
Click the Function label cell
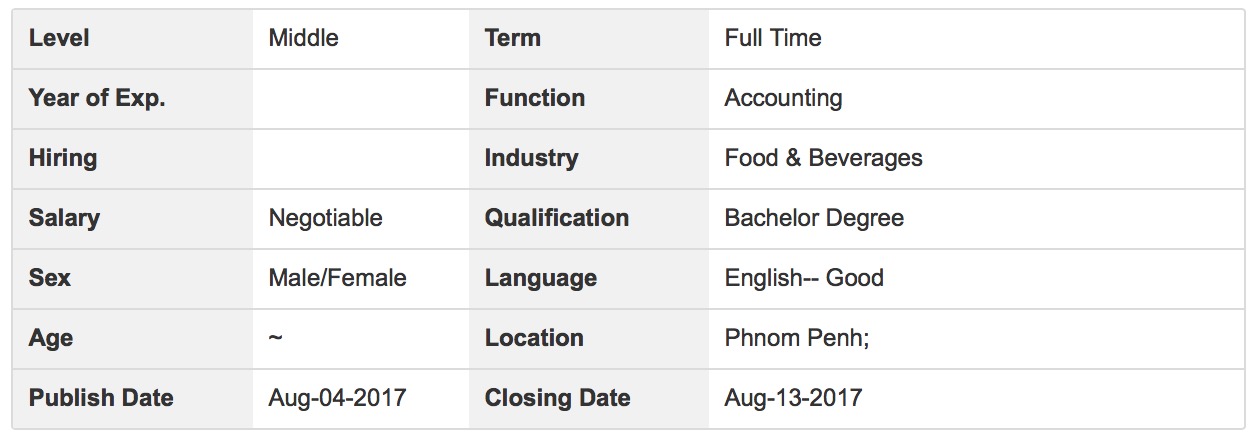point(588,99)
